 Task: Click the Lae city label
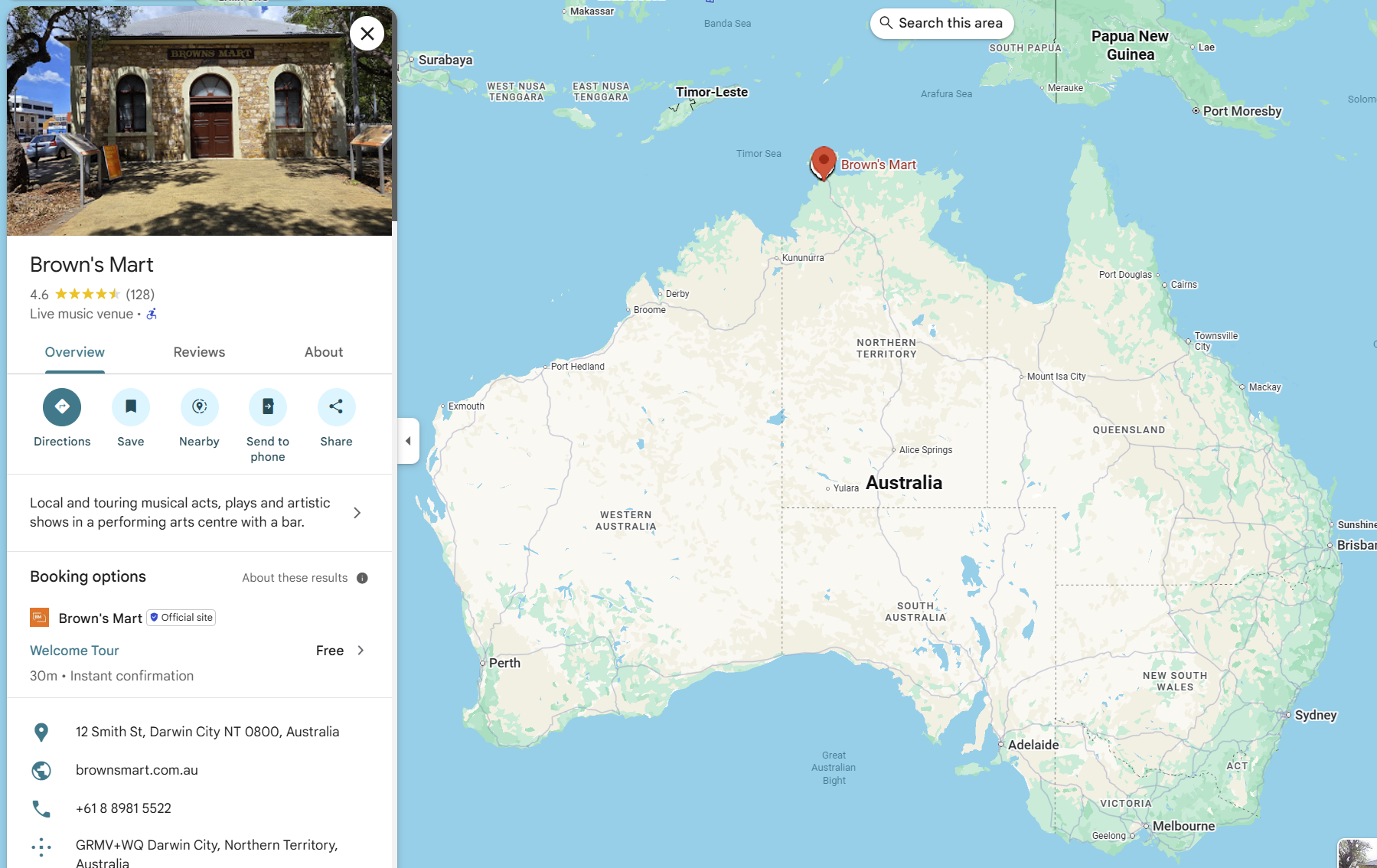click(x=1206, y=47)
